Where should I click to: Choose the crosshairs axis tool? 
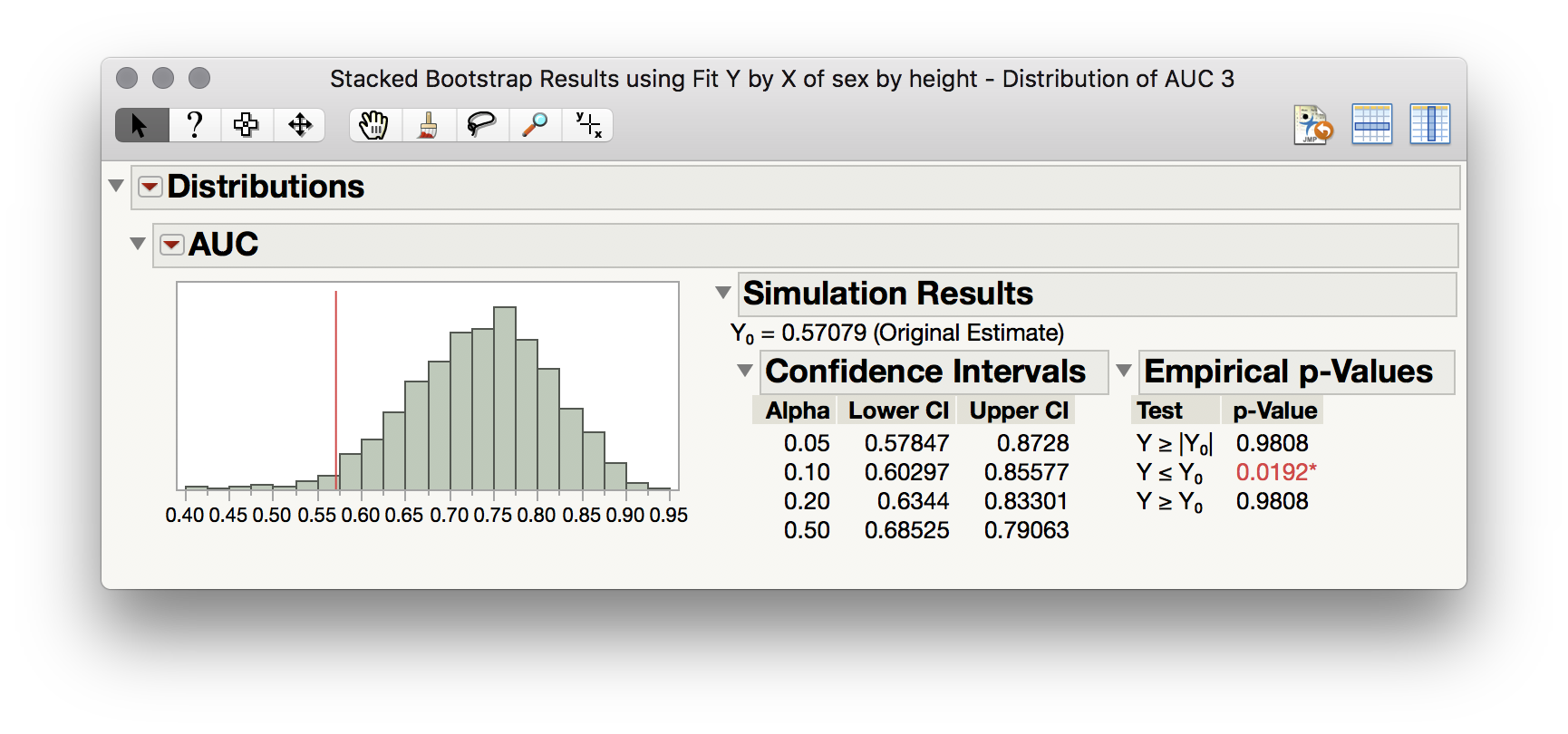pyautogui.click(x=588, y=125)
